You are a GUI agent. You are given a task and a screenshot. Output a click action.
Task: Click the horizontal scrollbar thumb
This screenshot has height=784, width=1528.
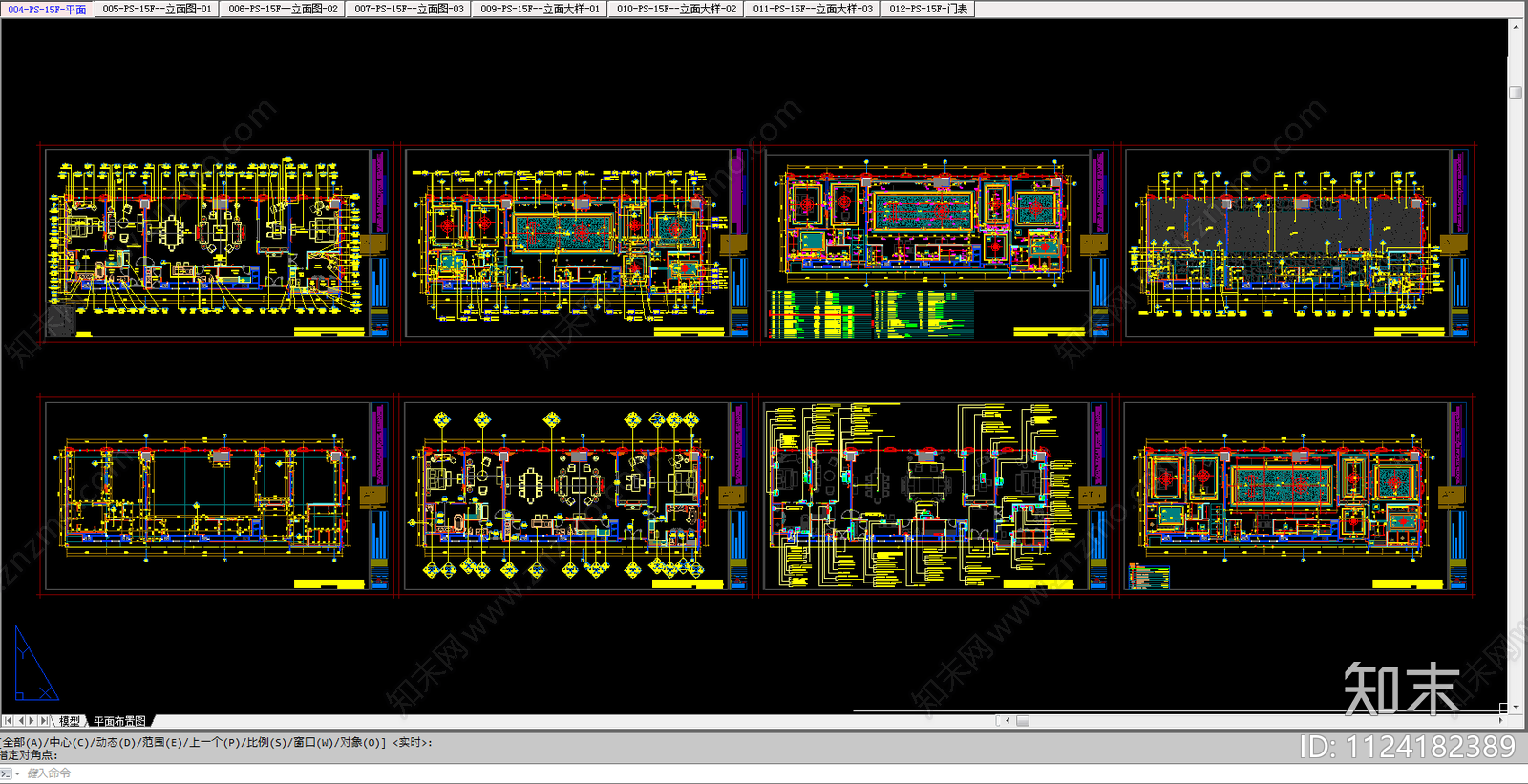(x=1023, y=721)
